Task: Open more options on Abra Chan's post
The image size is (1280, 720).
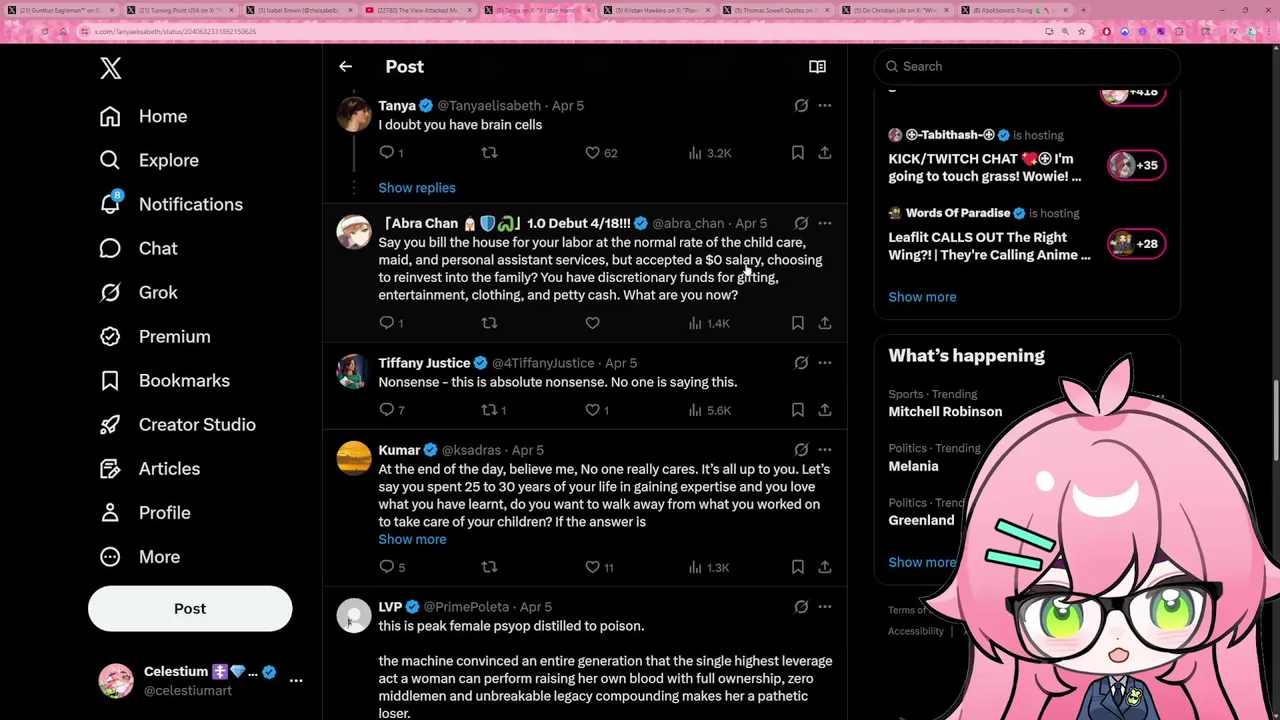Action: 825,223
